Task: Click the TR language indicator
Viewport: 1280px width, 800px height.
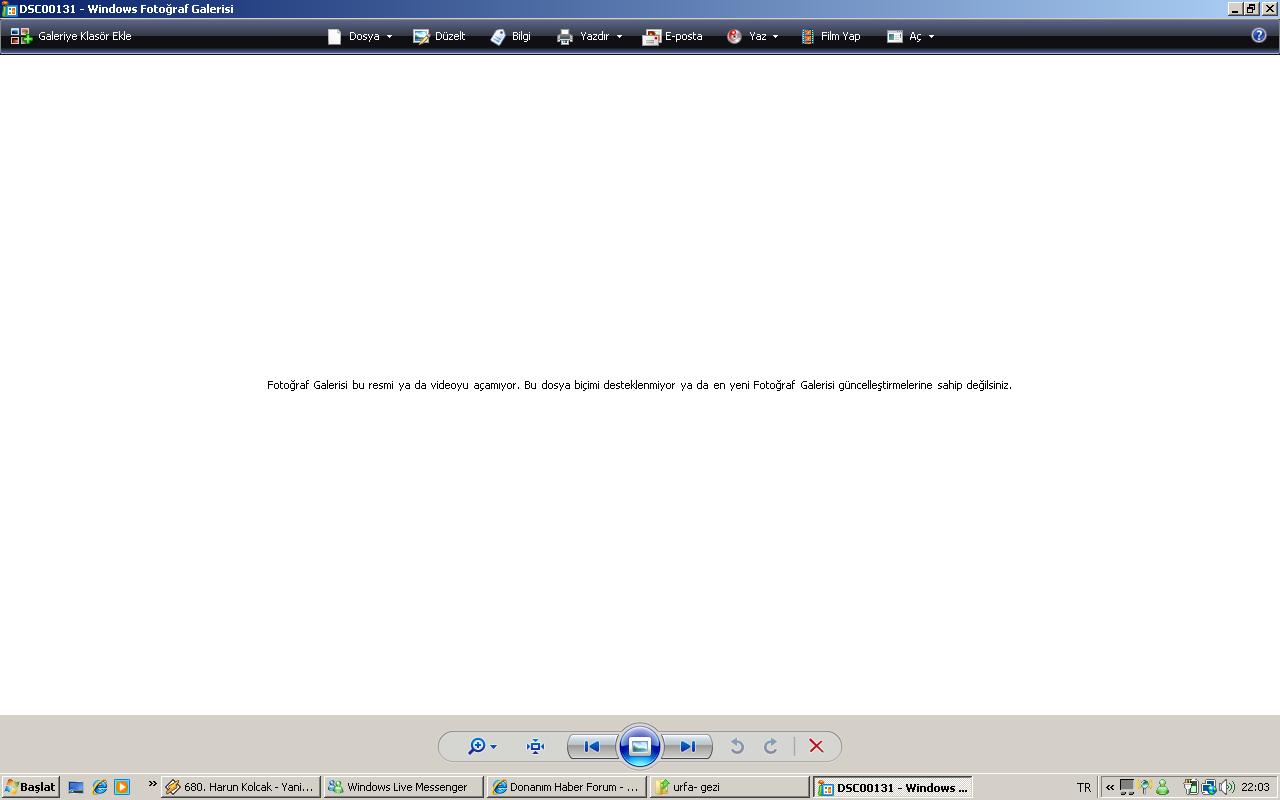Action: 1084,787
